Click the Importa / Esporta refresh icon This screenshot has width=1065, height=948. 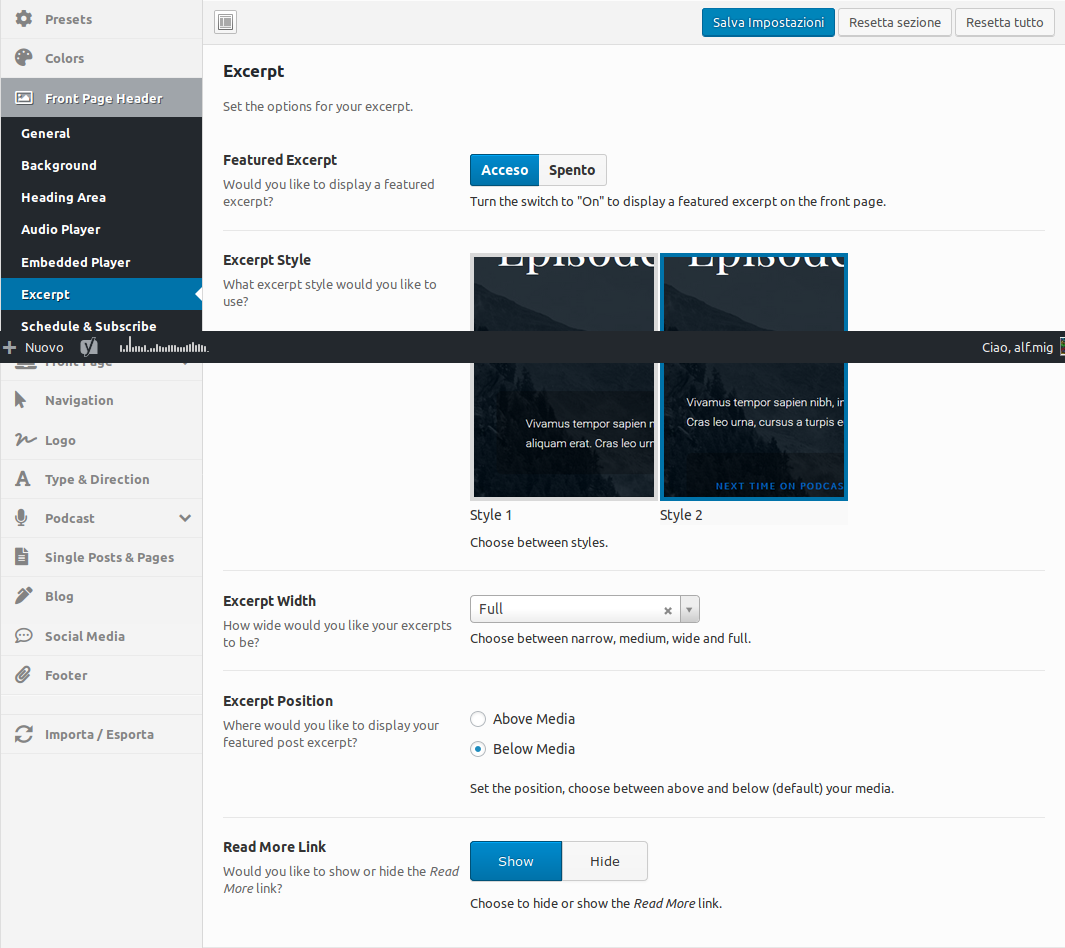24,734
